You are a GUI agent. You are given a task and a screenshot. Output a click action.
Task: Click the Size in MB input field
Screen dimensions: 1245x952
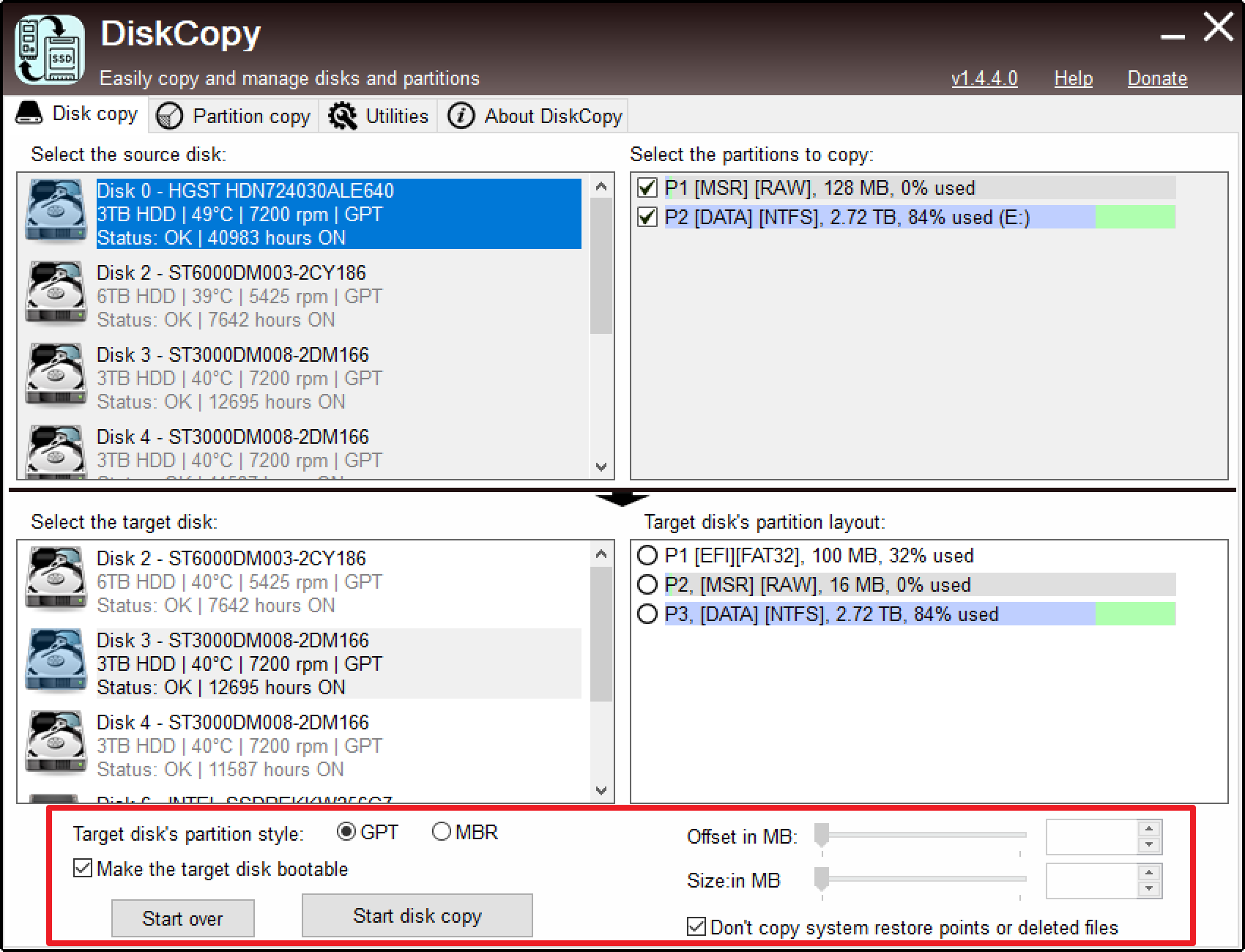[1092, 881]
